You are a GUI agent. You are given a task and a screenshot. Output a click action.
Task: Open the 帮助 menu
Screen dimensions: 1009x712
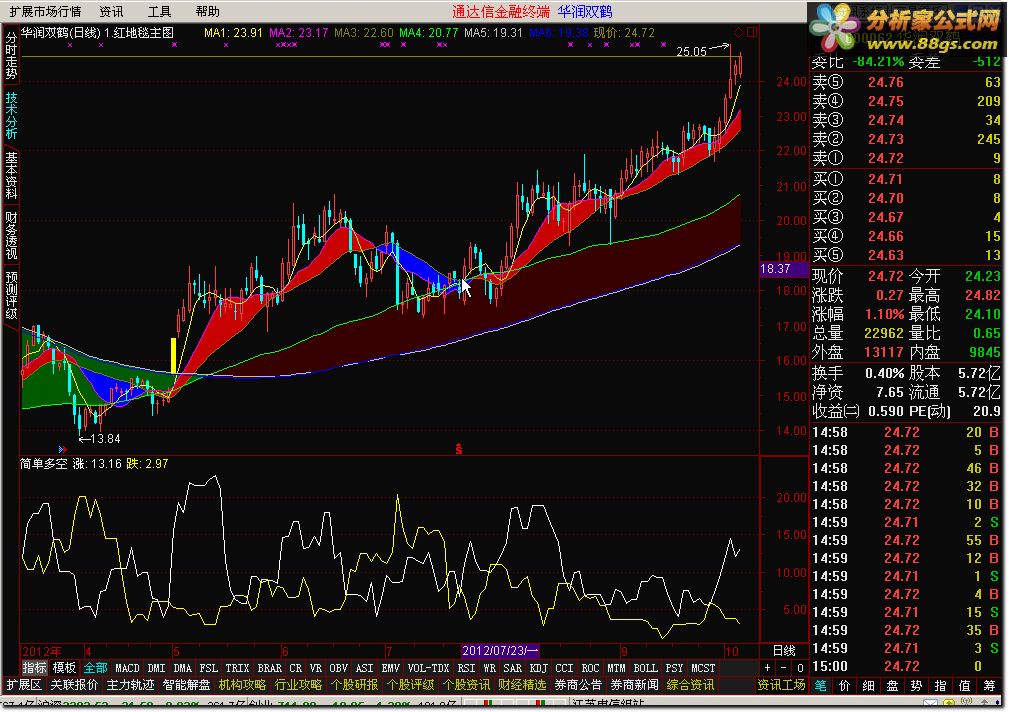tap(208, 12)
